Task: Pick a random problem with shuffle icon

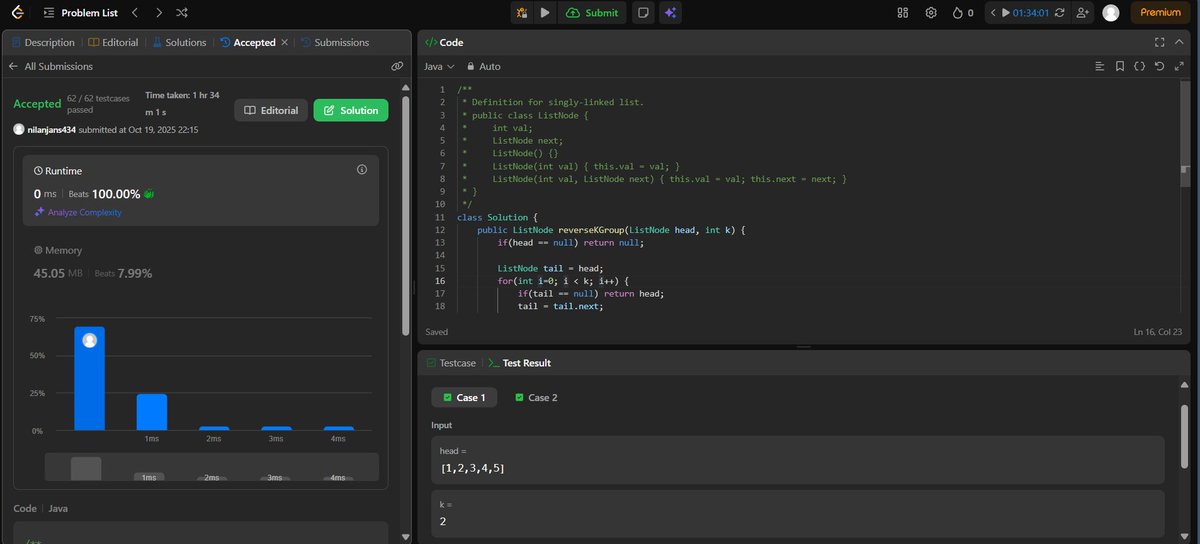Action: pos(181,13)
